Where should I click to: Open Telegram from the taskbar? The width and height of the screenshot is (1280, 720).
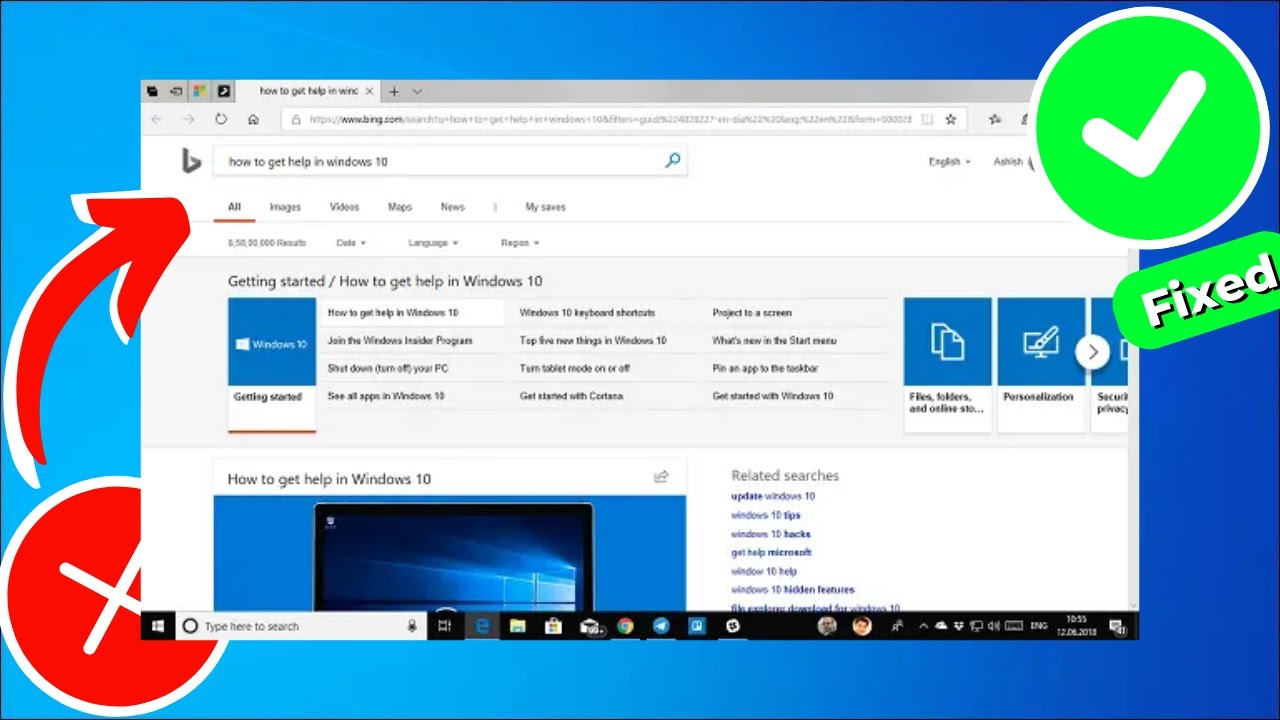click(x=661, y=626)
